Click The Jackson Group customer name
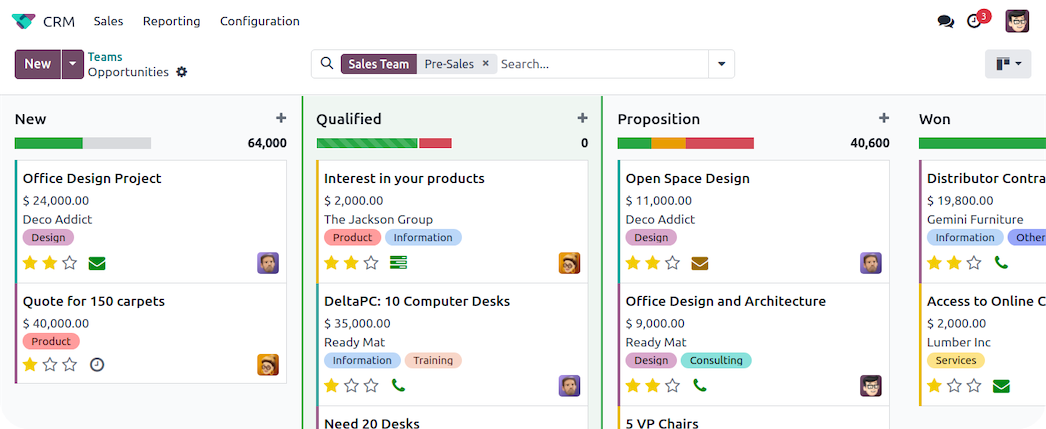The image size is (1046, 429). (x=378, y=220)
